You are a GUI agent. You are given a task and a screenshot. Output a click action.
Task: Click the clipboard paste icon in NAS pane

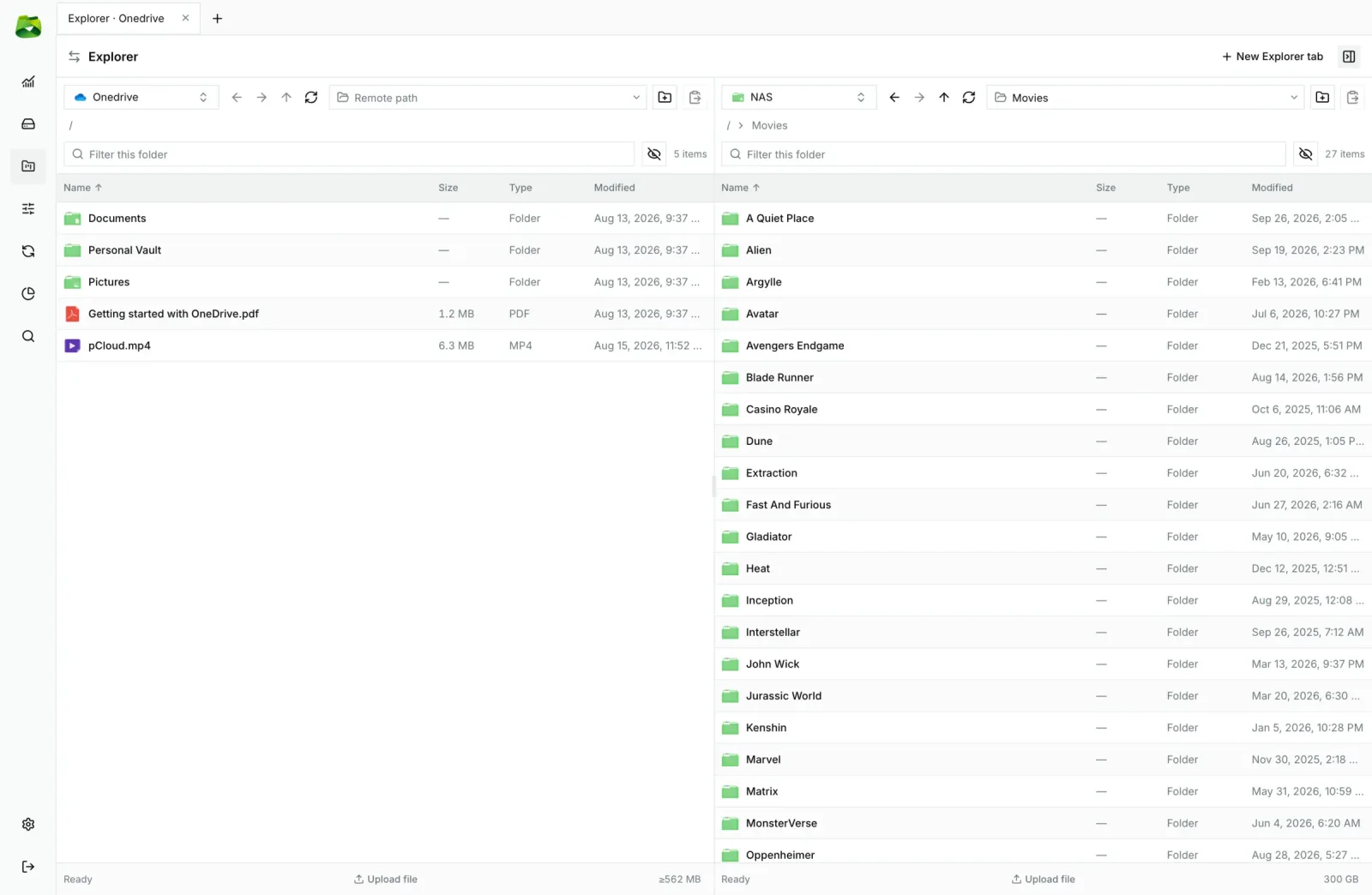tap(1352, 98)
